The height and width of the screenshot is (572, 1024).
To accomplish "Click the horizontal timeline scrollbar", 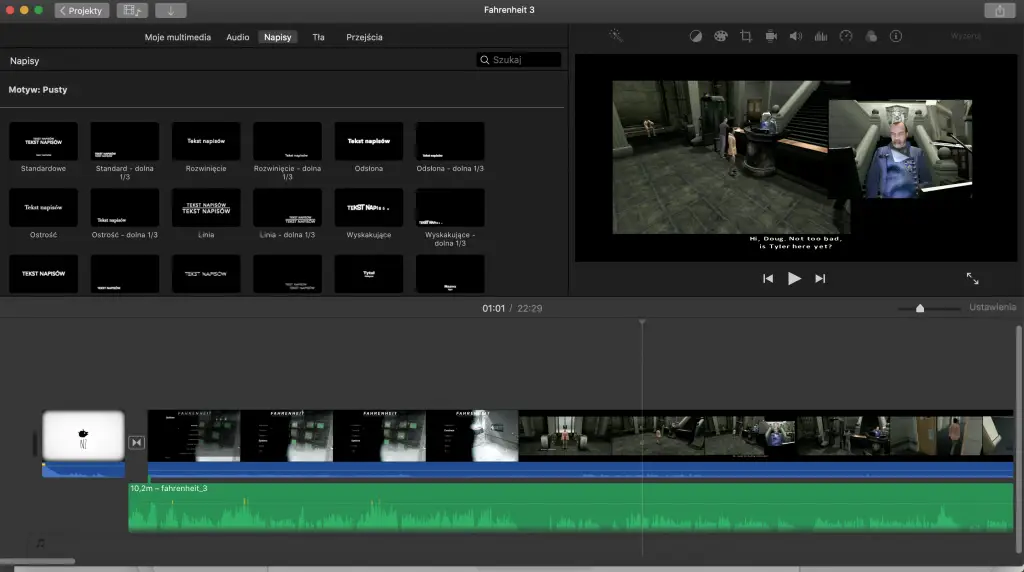I will point(38,561).
